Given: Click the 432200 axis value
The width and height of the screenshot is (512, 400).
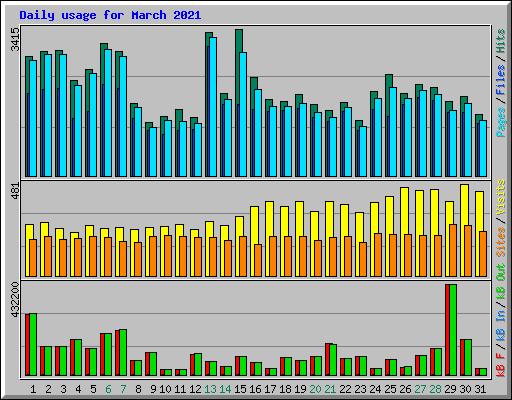Looking at the screenshot, I should pos(15,299).
